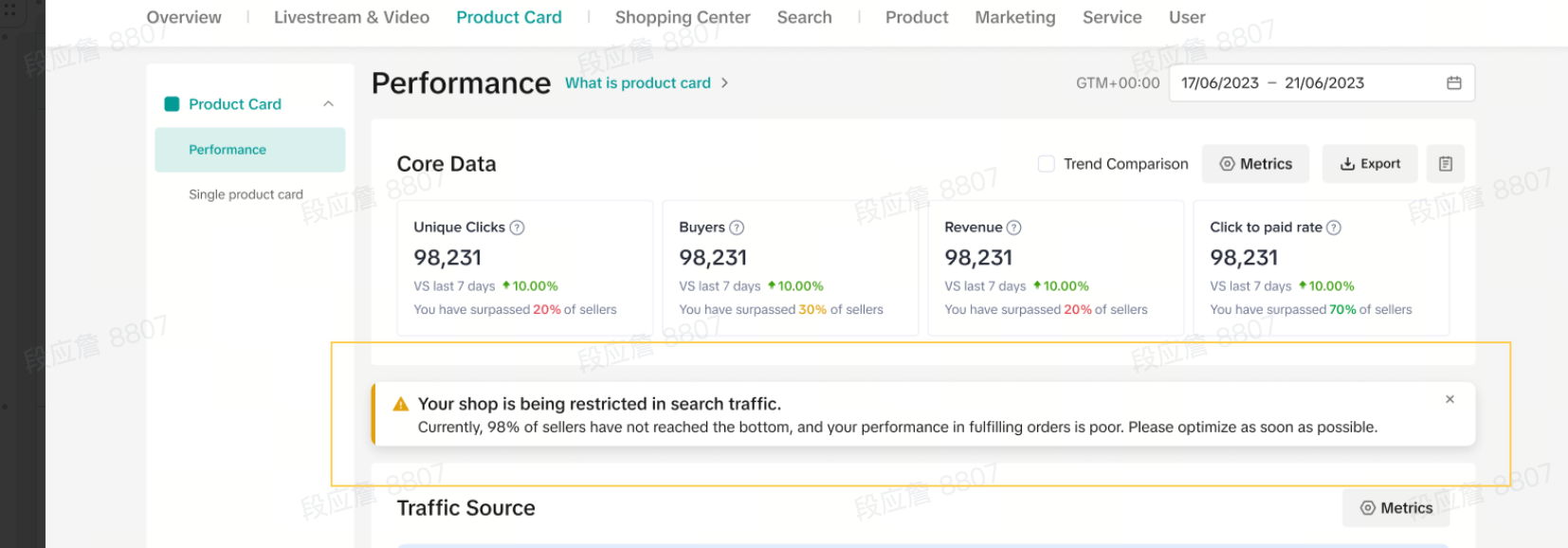
Task: Click help icon next to Revenue
Action: (1013, 228)
